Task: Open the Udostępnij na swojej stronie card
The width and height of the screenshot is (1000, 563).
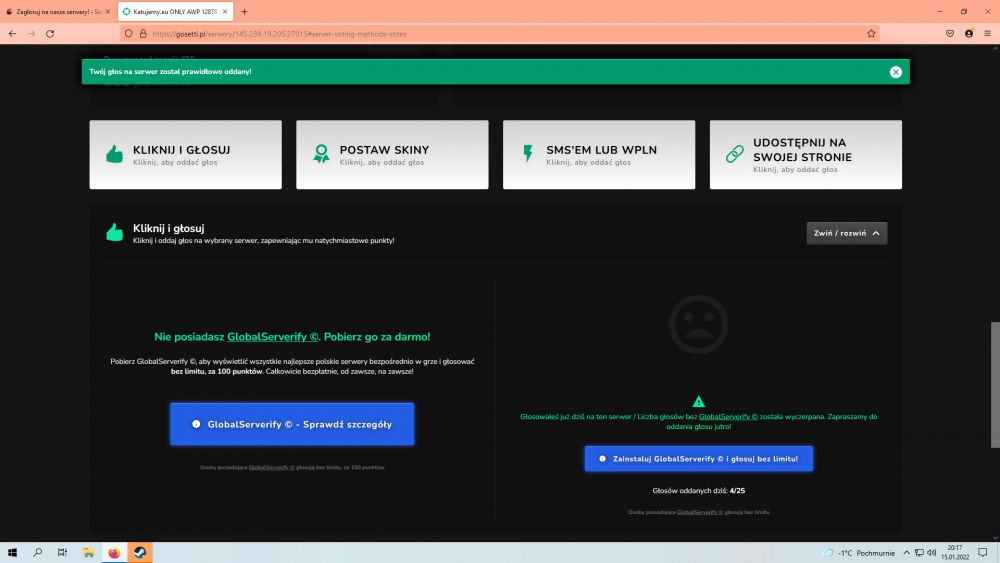Action: (805, 154)
